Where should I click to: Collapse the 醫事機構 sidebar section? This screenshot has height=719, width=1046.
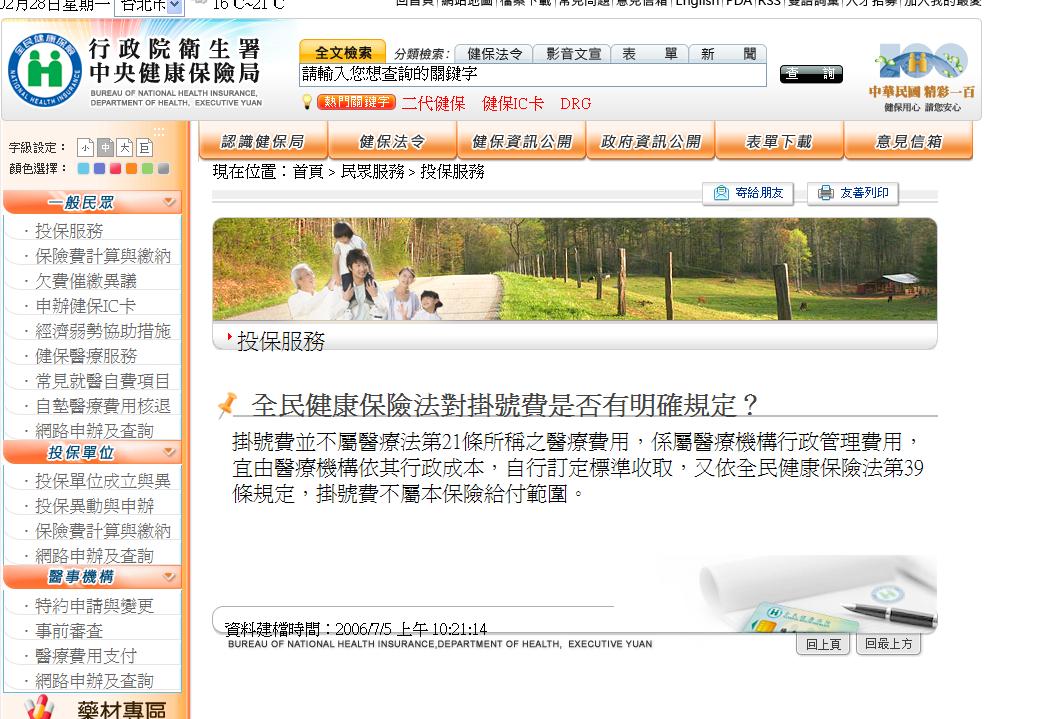pyautogui.click(x=169, y=576)
